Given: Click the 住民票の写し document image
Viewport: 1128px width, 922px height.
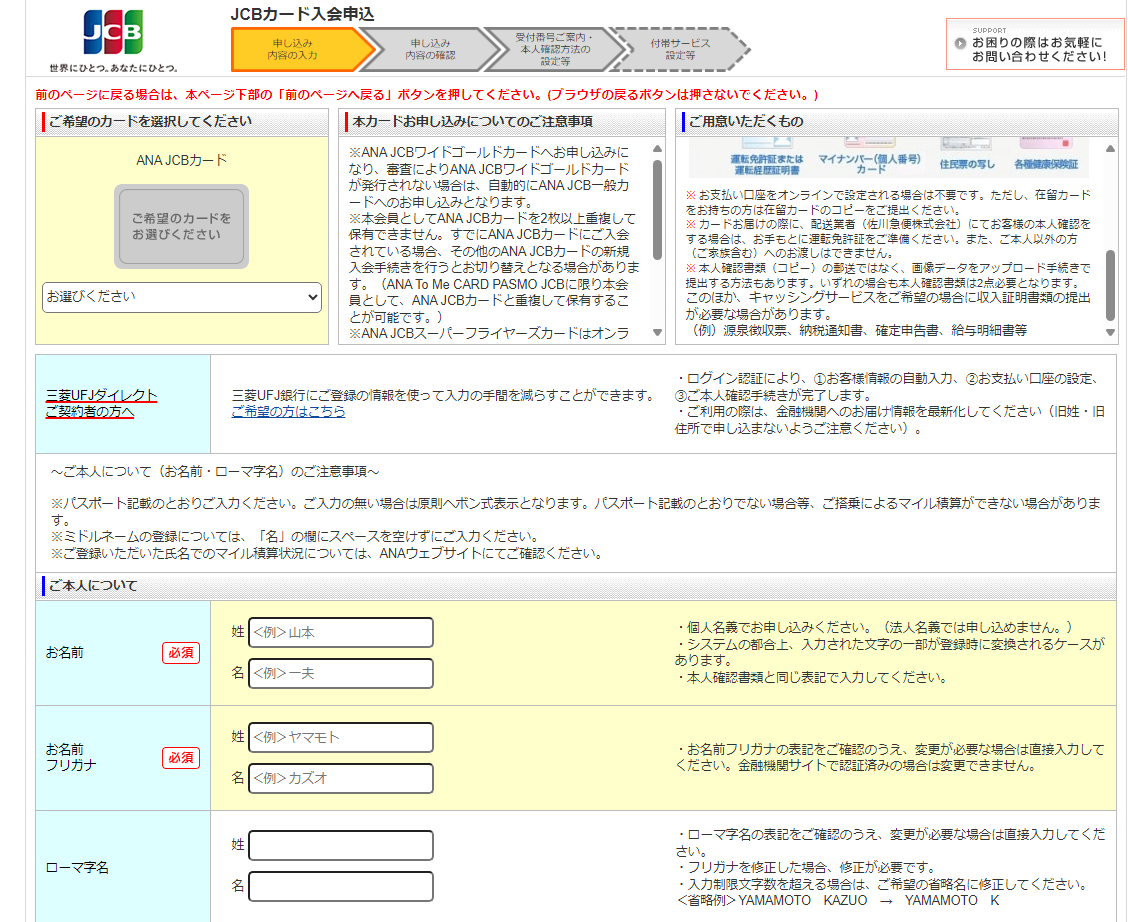Looking at the screenshot, I should [966, 158].
